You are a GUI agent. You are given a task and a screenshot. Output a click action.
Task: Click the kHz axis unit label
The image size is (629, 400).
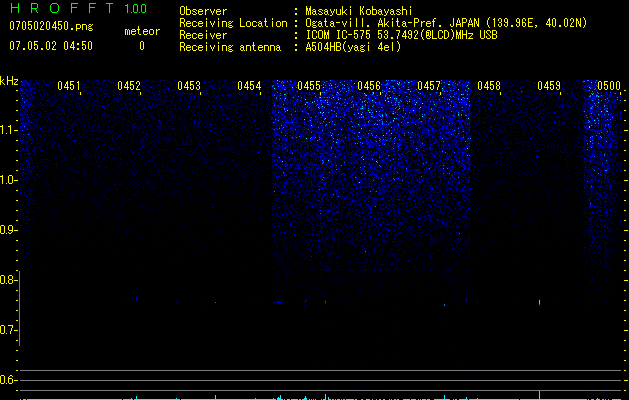[x=9, y=81]
